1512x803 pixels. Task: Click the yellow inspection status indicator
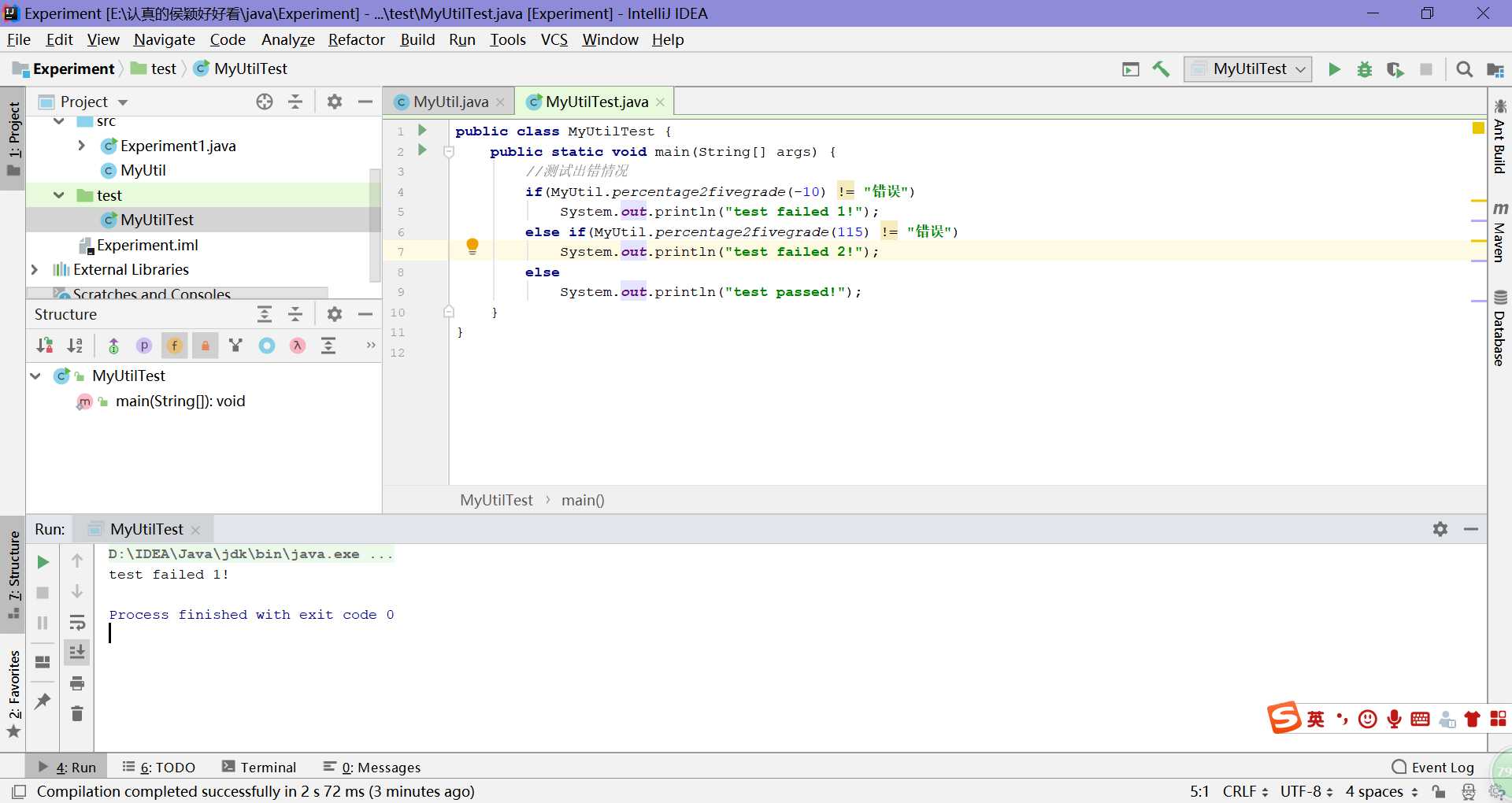point(1478,128)
